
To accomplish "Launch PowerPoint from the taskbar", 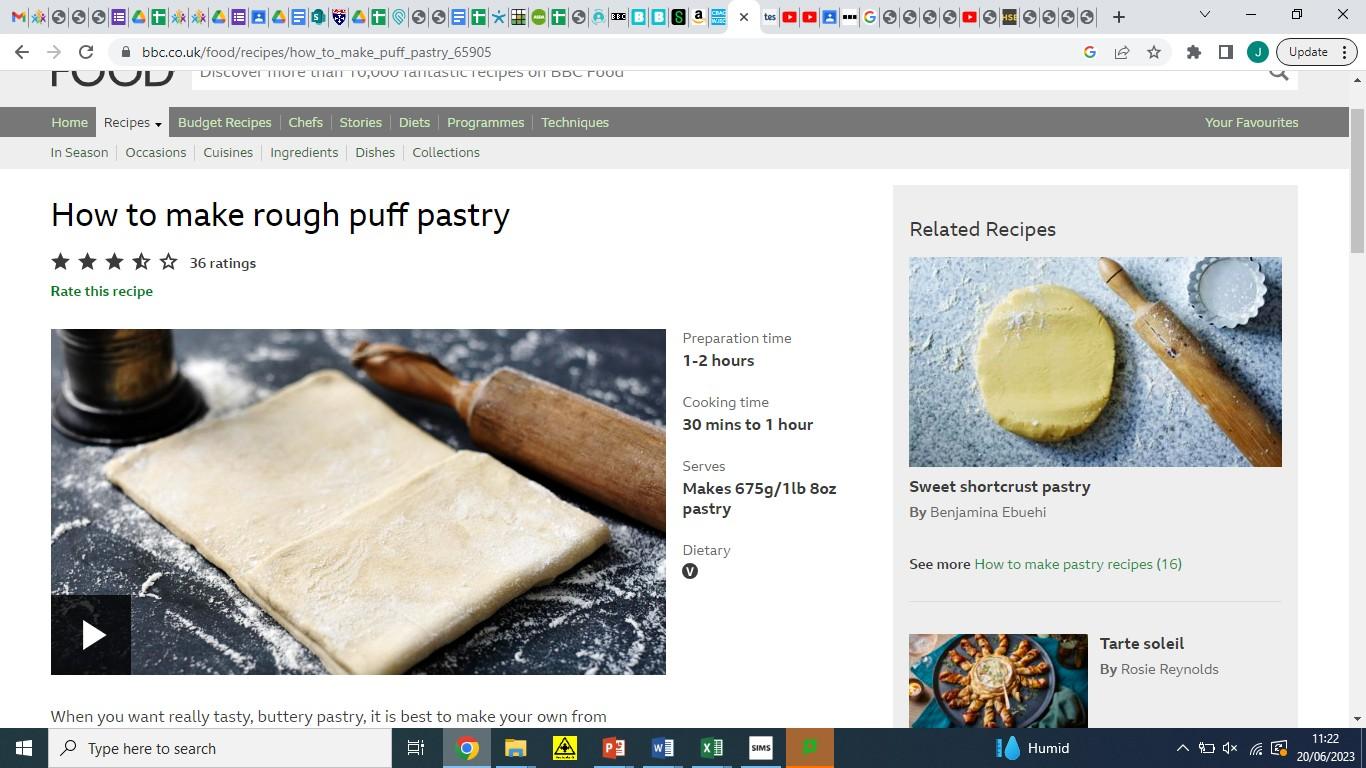I will [613, 748].
